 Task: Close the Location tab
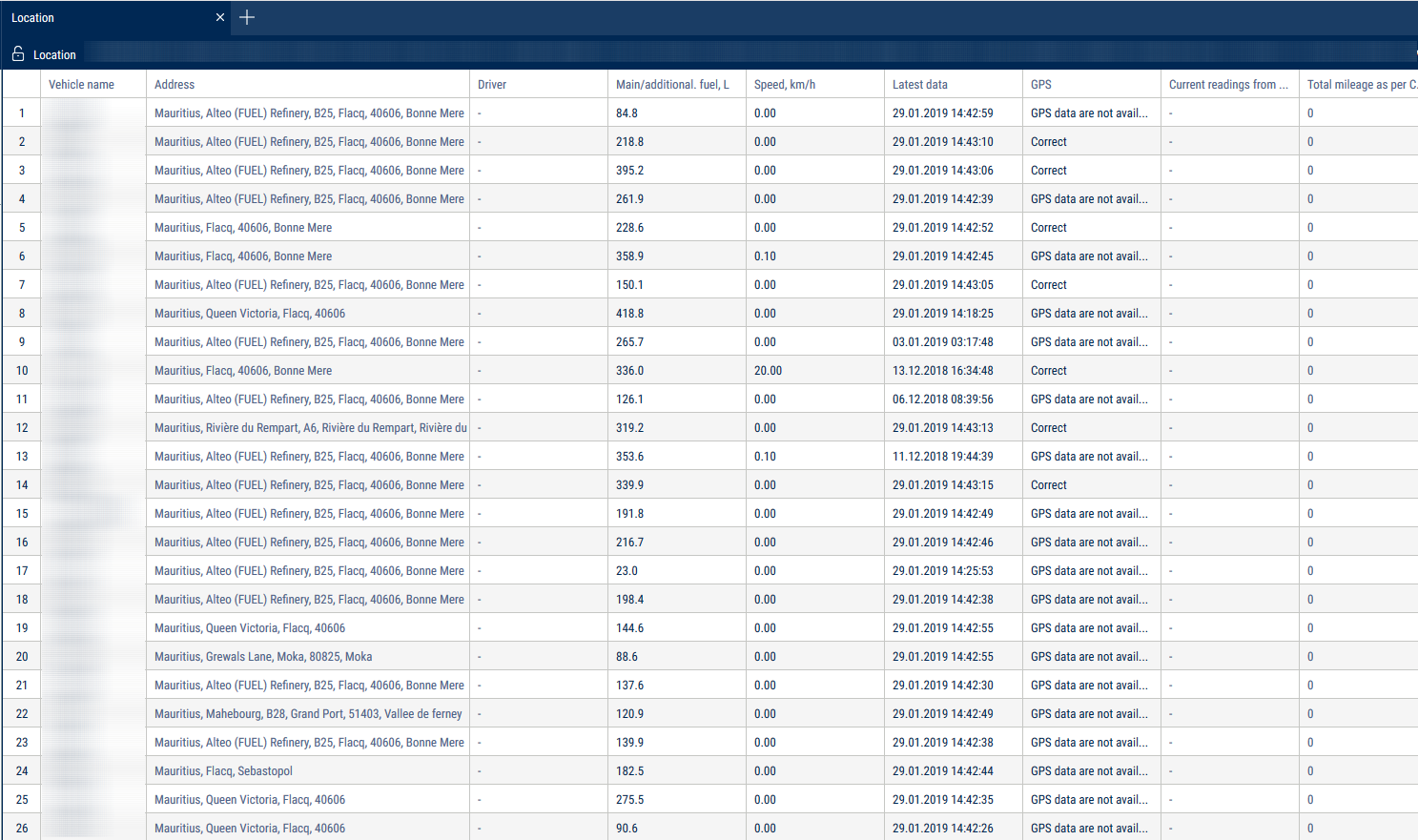click(x=220, y=17)
